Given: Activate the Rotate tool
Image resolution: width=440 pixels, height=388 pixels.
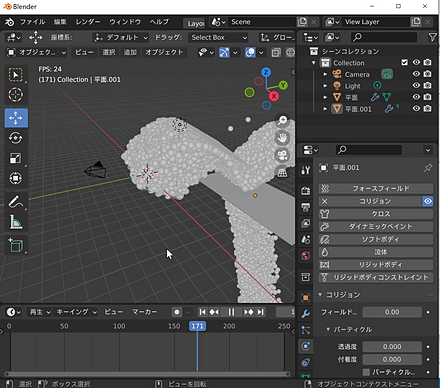Looking at the screenshot, I should (16, 138).
